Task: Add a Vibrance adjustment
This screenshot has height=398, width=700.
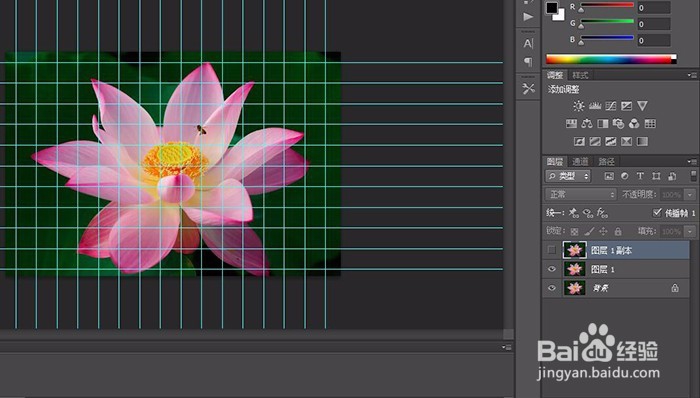Action: (x=642, y=106)
